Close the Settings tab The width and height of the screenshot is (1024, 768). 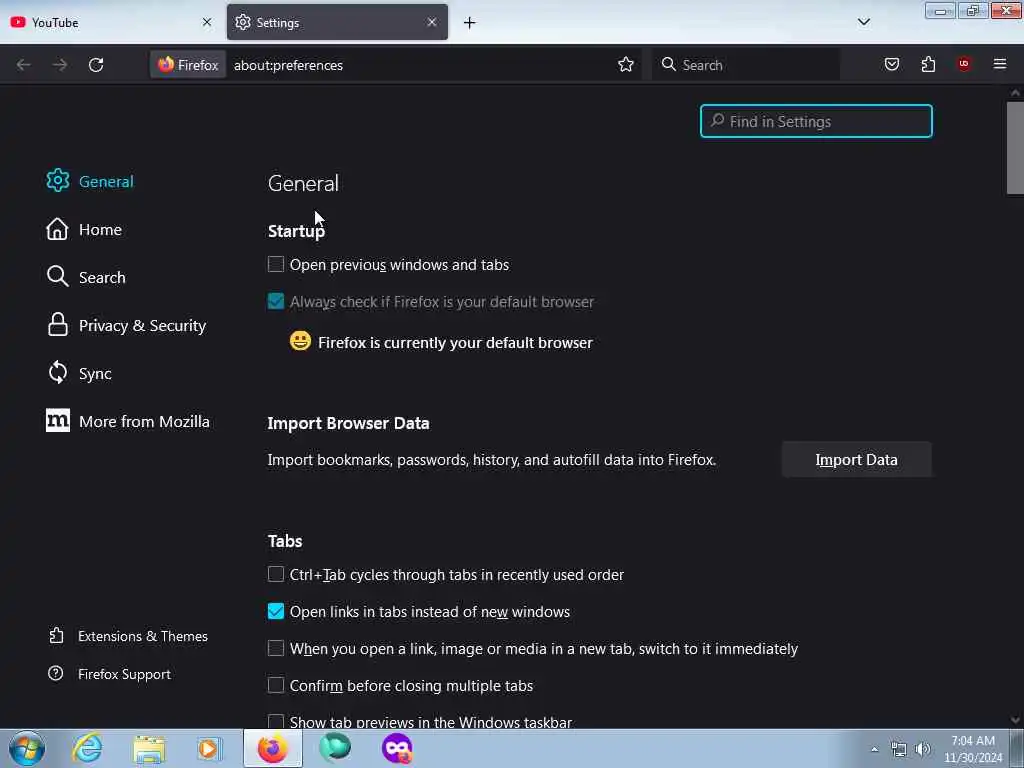pos(432,22)
